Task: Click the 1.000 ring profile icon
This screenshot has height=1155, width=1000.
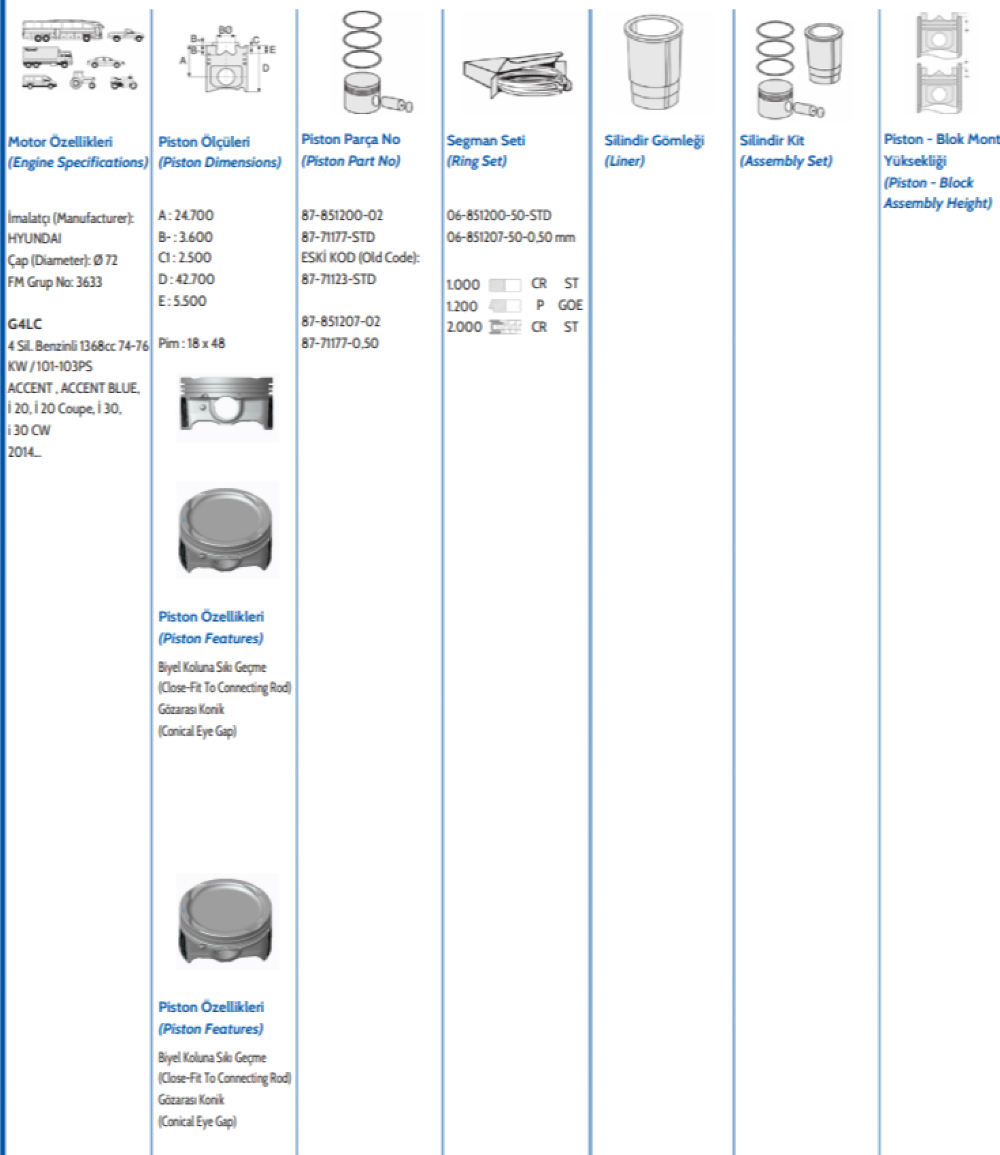Action: tap(507, 285)
